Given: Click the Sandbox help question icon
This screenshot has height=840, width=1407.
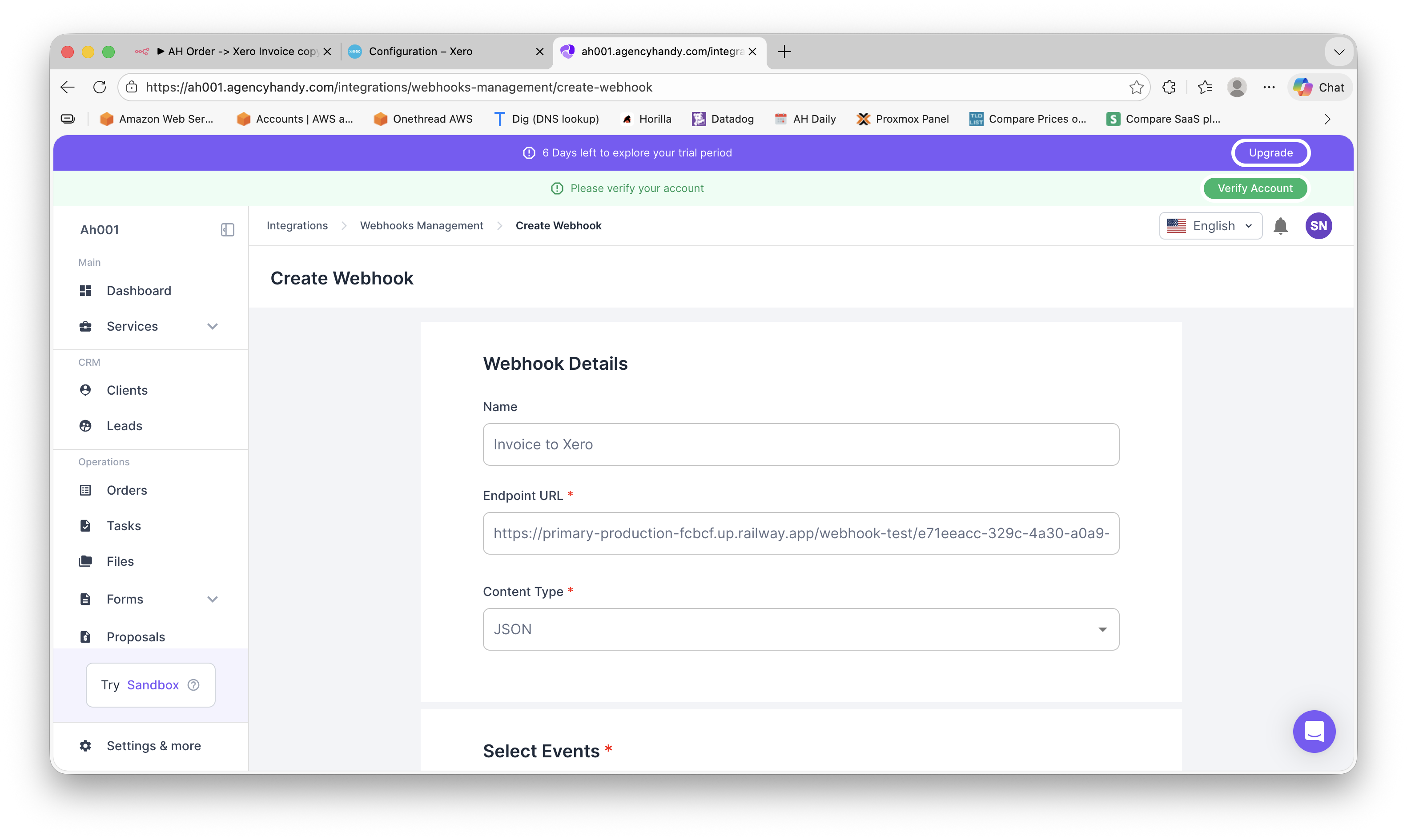Looking at the screenshot, I should pyautogui.click(x=193, y=685).
